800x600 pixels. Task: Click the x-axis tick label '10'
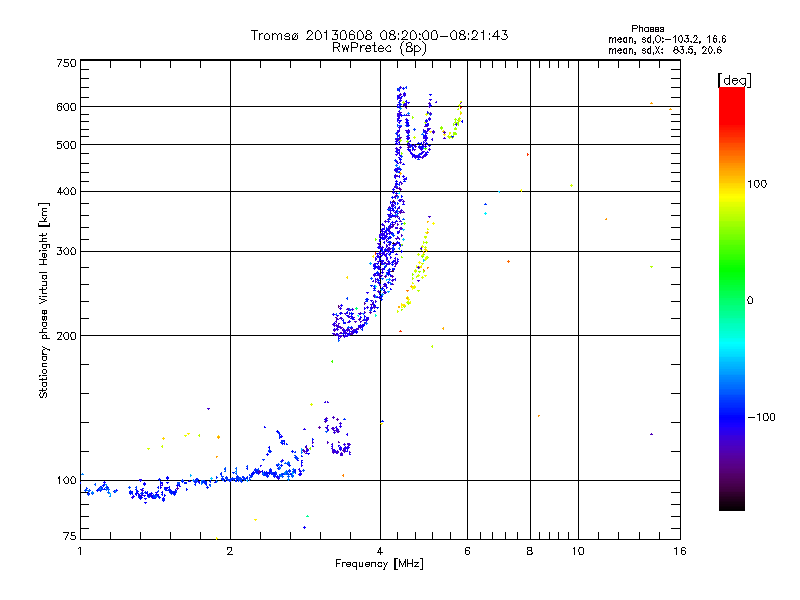point(578,551)
